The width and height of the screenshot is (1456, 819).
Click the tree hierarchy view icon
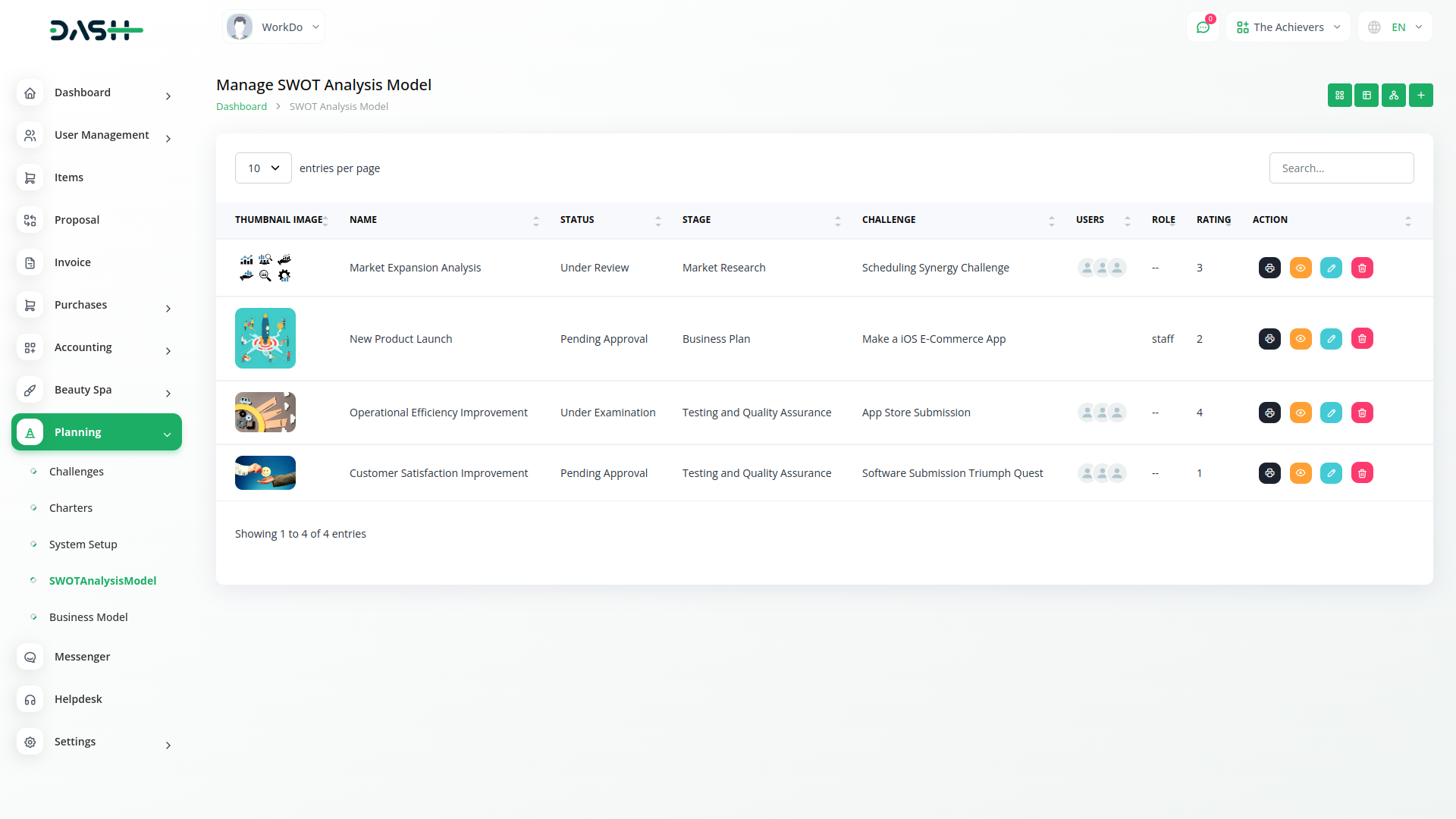click(x=1393, y=96)
